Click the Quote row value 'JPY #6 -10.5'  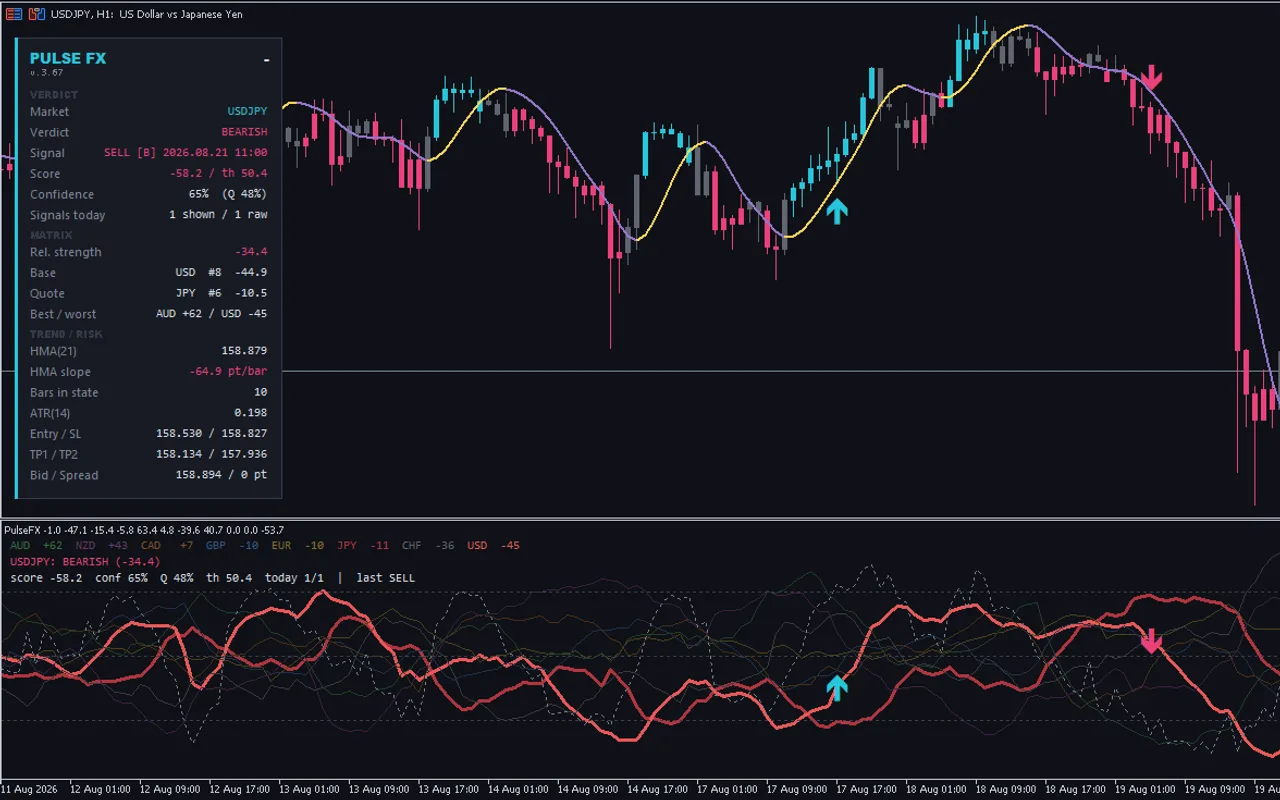(x=221, y=293)
